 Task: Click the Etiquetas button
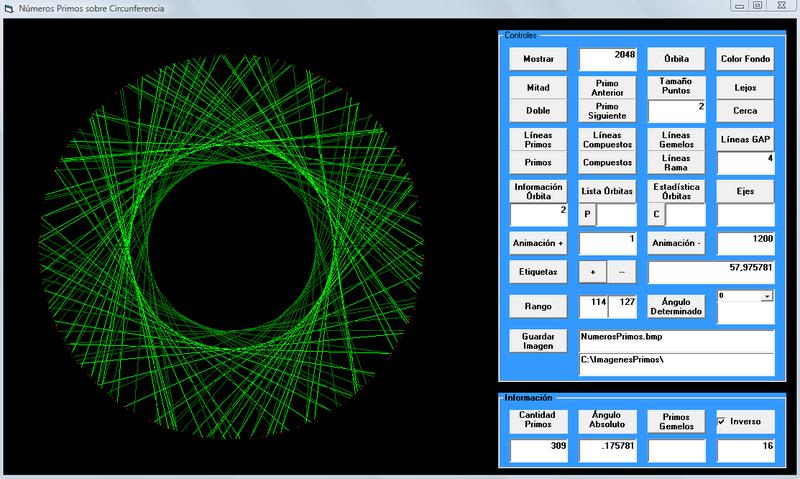538,271
